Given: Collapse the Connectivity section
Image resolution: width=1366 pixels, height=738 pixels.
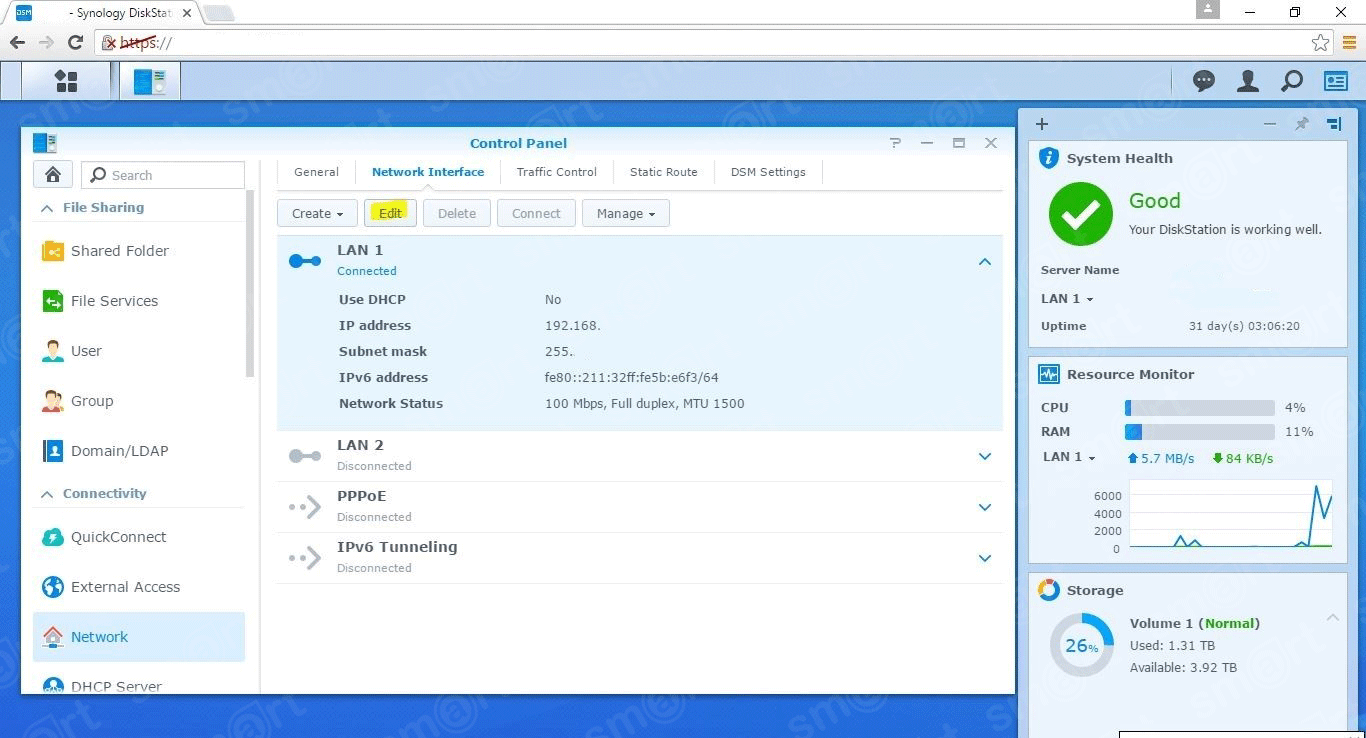Looking at the screenshot, I should [x=46, y=494].
